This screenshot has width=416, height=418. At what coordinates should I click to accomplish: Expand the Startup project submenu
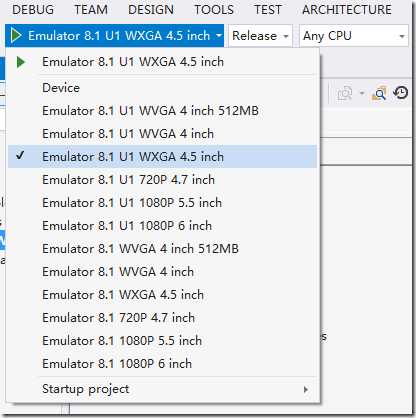tap(162, 389)
